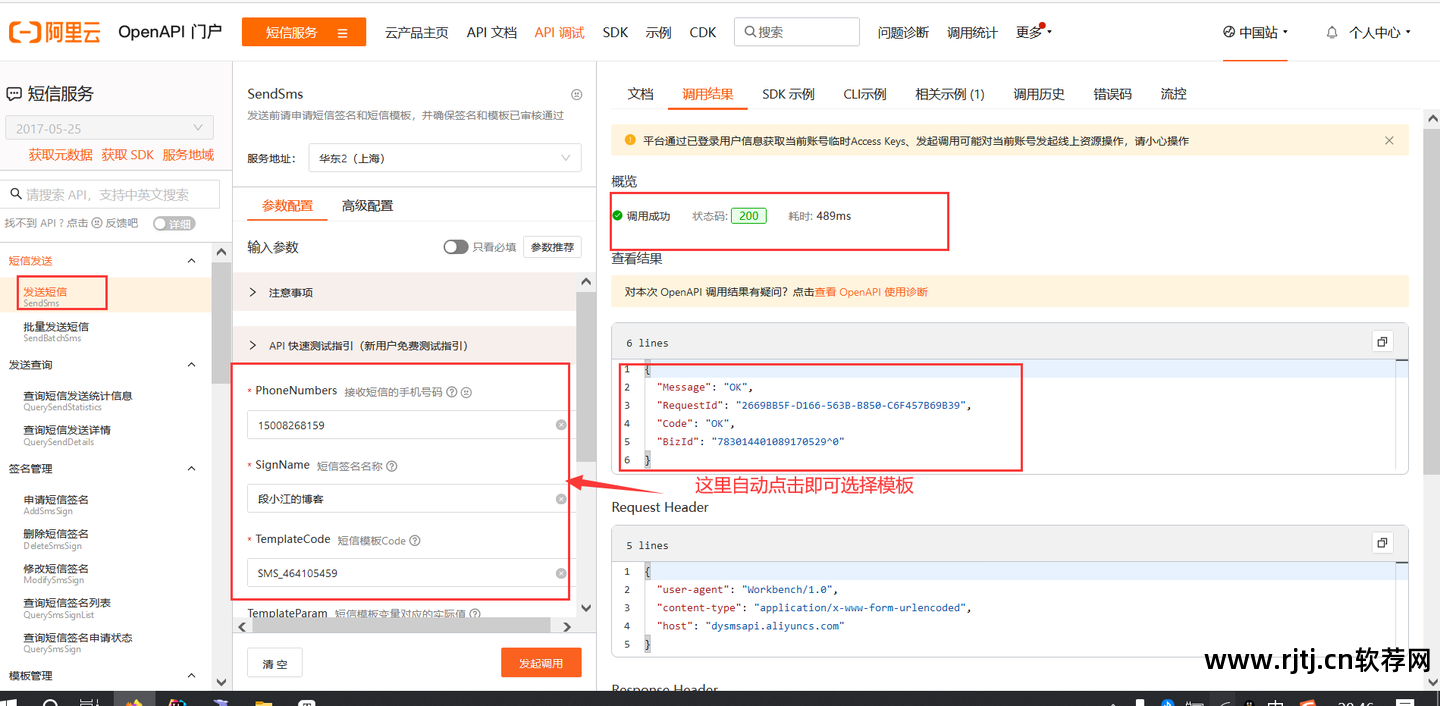Click the search magnifier icon in top bar

[749, 32]
